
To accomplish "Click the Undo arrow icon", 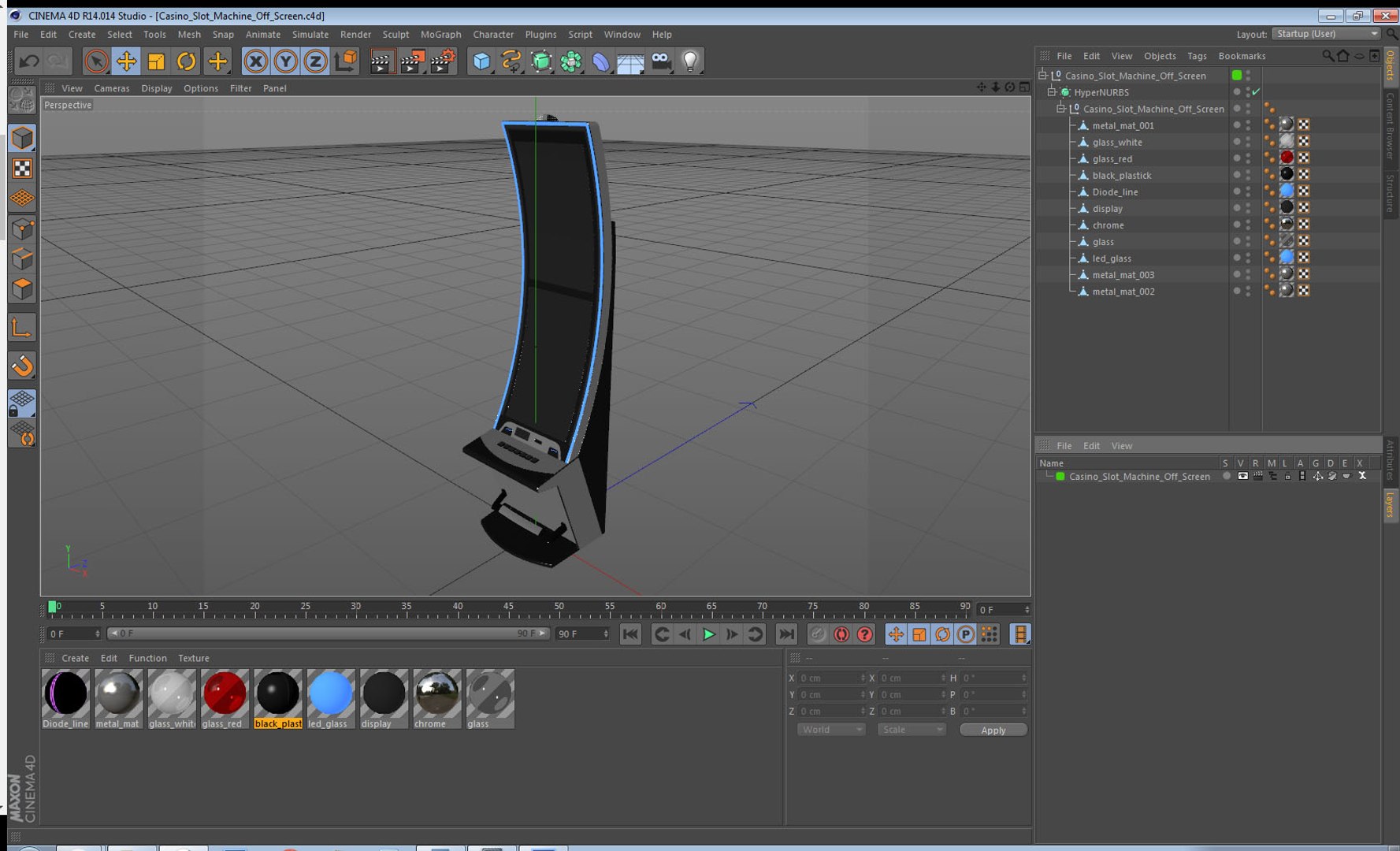I will click(x=29, y=61).
